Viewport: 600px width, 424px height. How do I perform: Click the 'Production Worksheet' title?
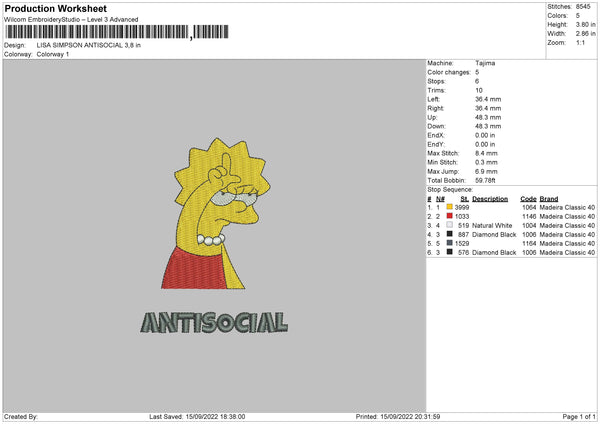55,8
